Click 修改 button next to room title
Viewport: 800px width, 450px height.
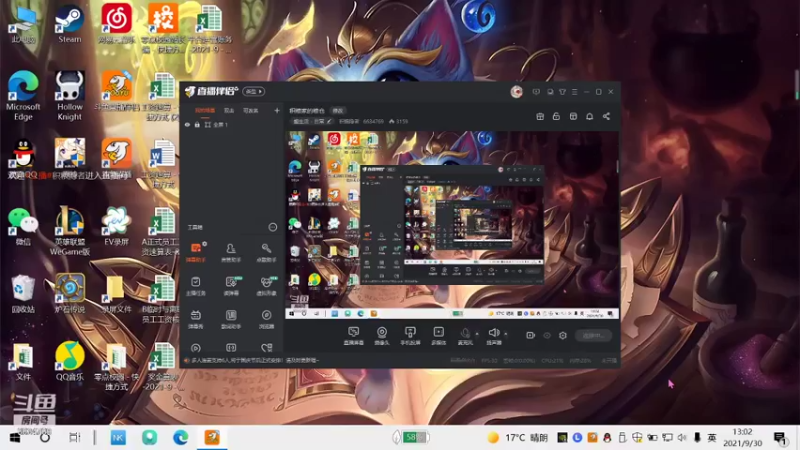(x=338, y=110)
